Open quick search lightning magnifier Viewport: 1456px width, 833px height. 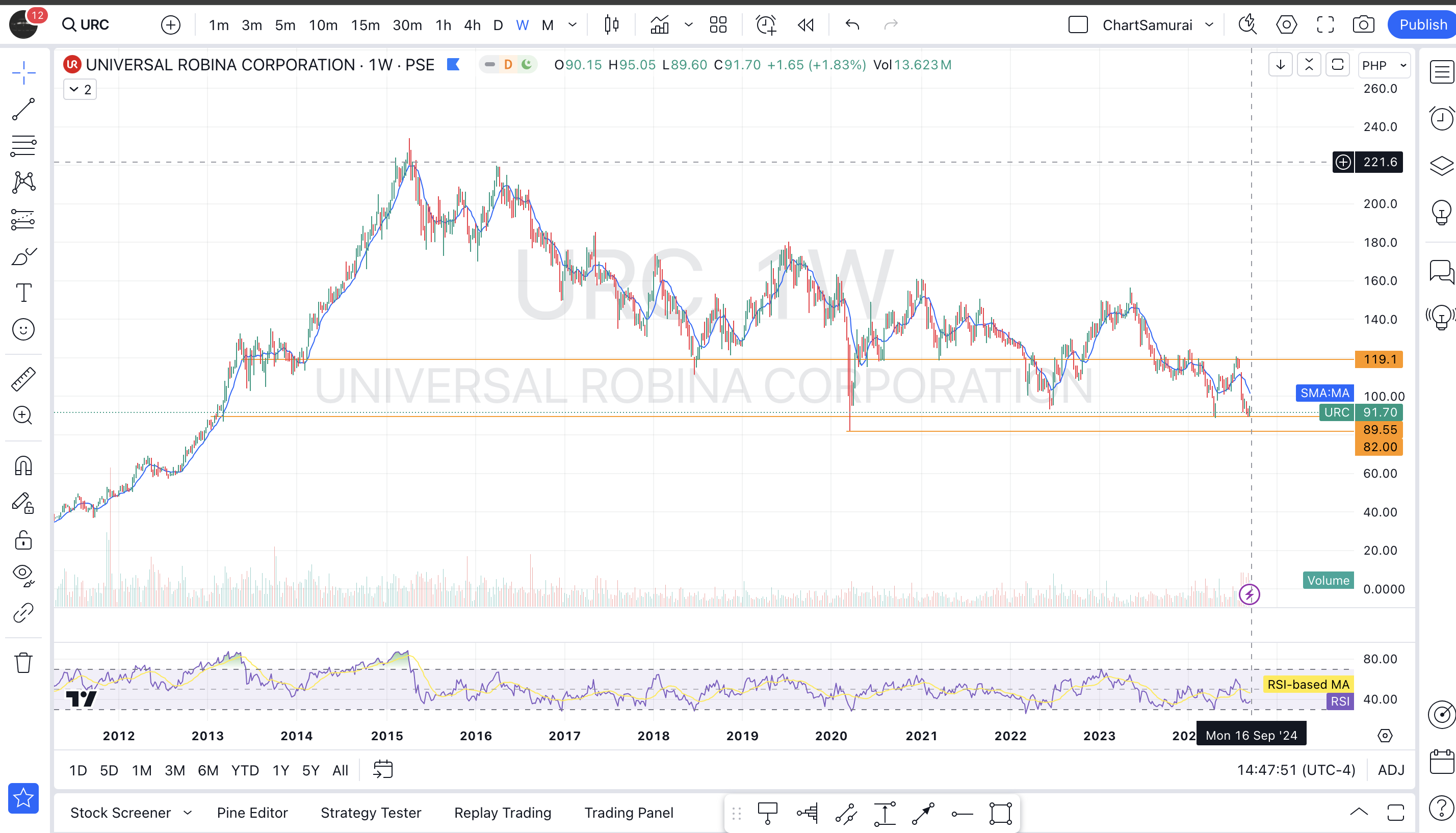(x=1247, y=24)
